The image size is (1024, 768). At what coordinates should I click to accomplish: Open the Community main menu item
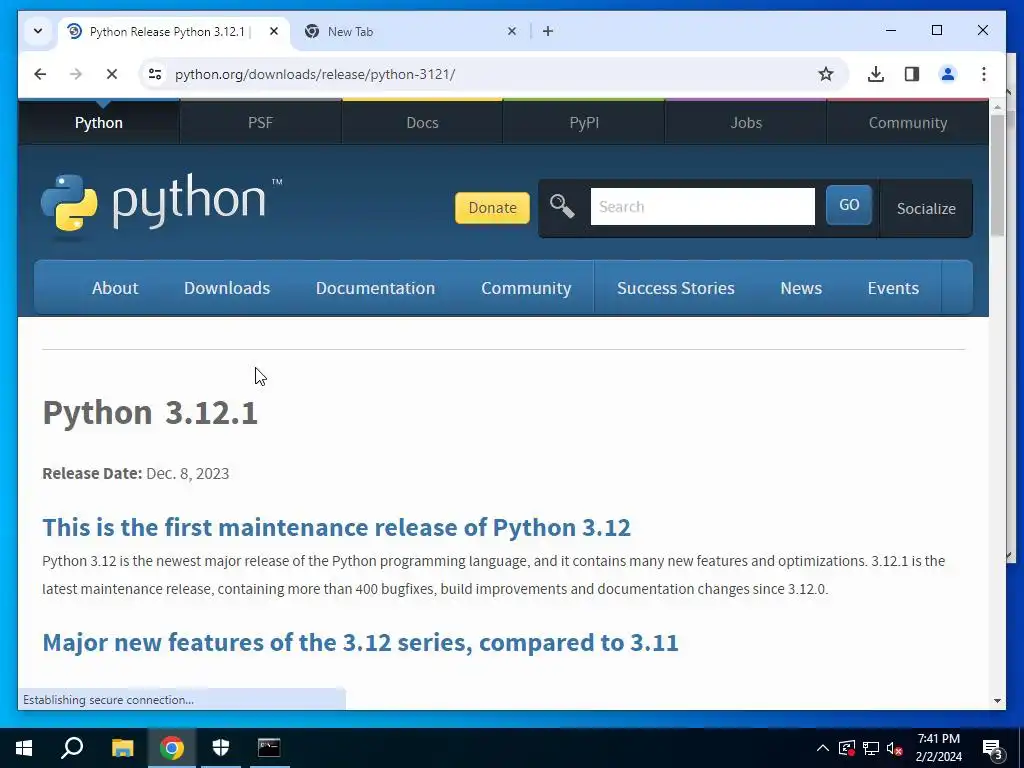526,288
